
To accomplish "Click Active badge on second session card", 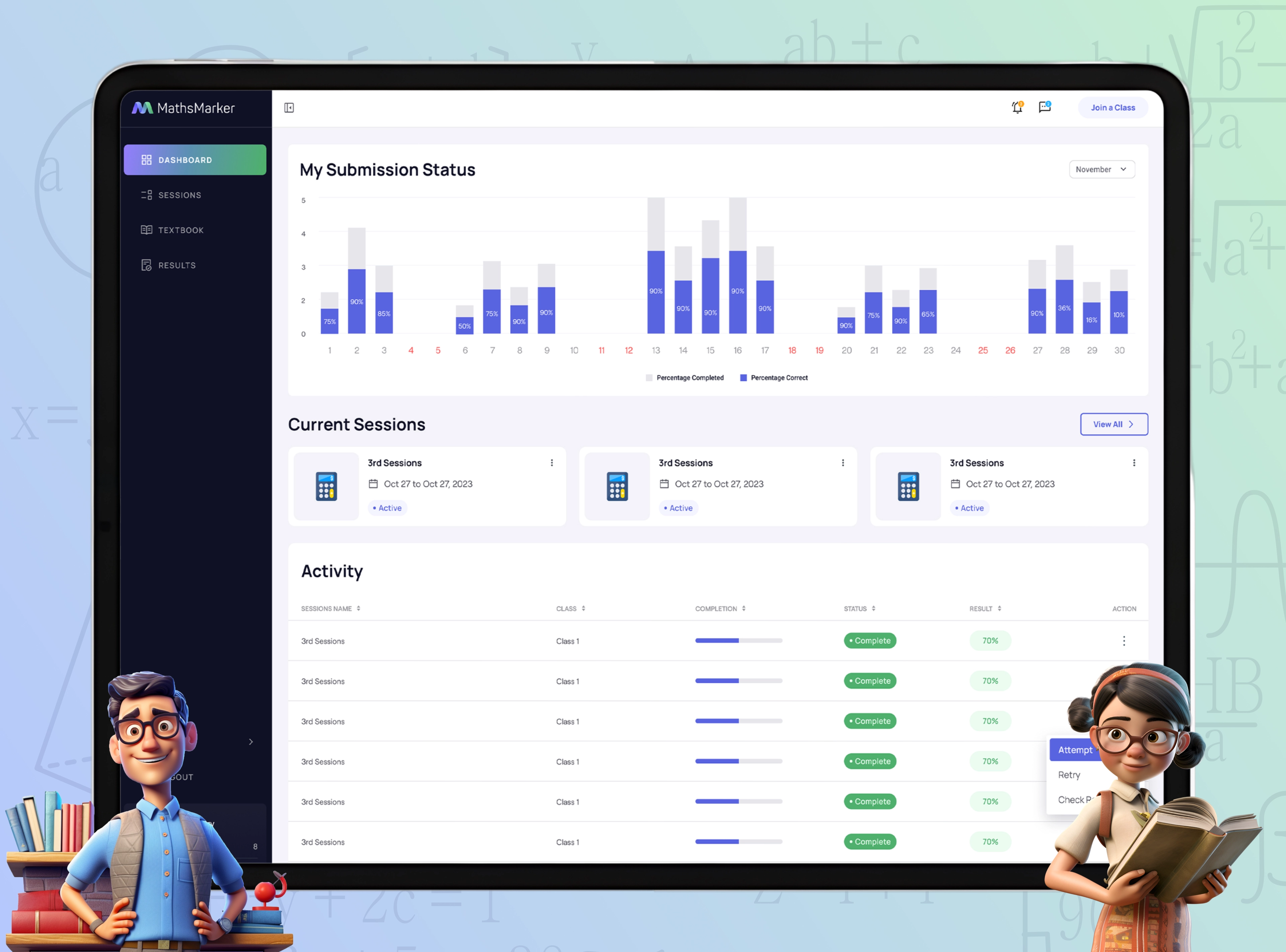I will coord(678,508).
